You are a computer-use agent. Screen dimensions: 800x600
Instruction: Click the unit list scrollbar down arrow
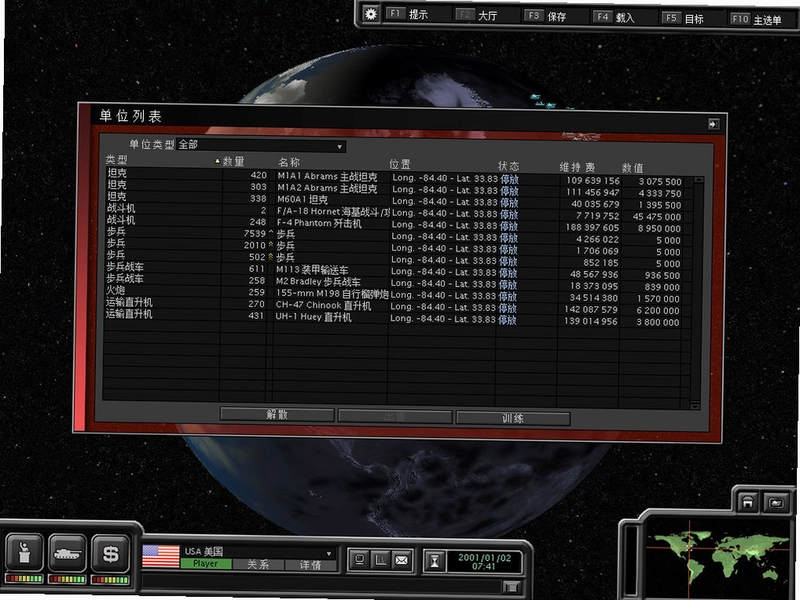tap(695, 406)
